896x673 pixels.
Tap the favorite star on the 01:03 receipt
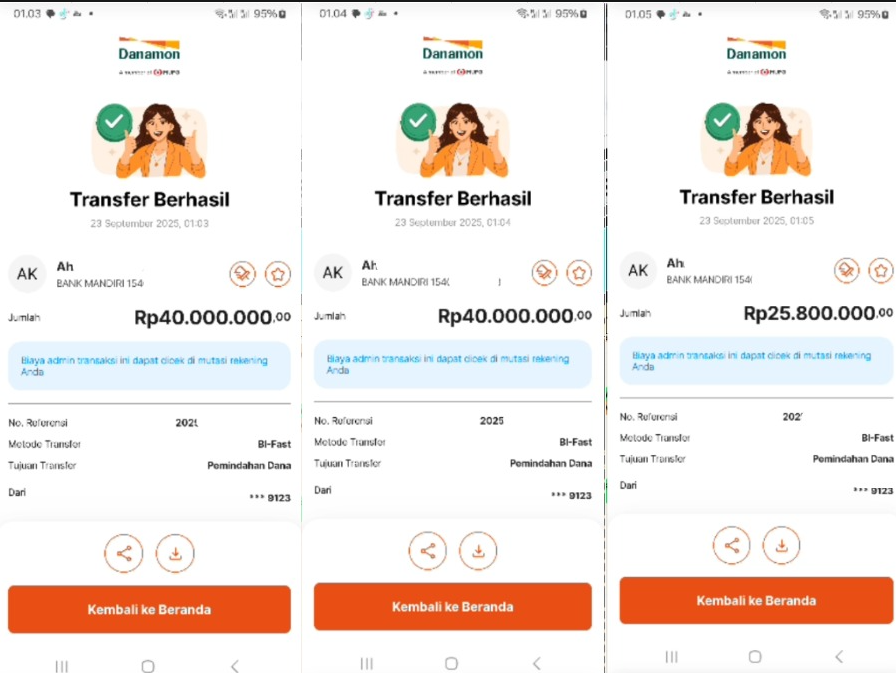(x=278, y=274)
